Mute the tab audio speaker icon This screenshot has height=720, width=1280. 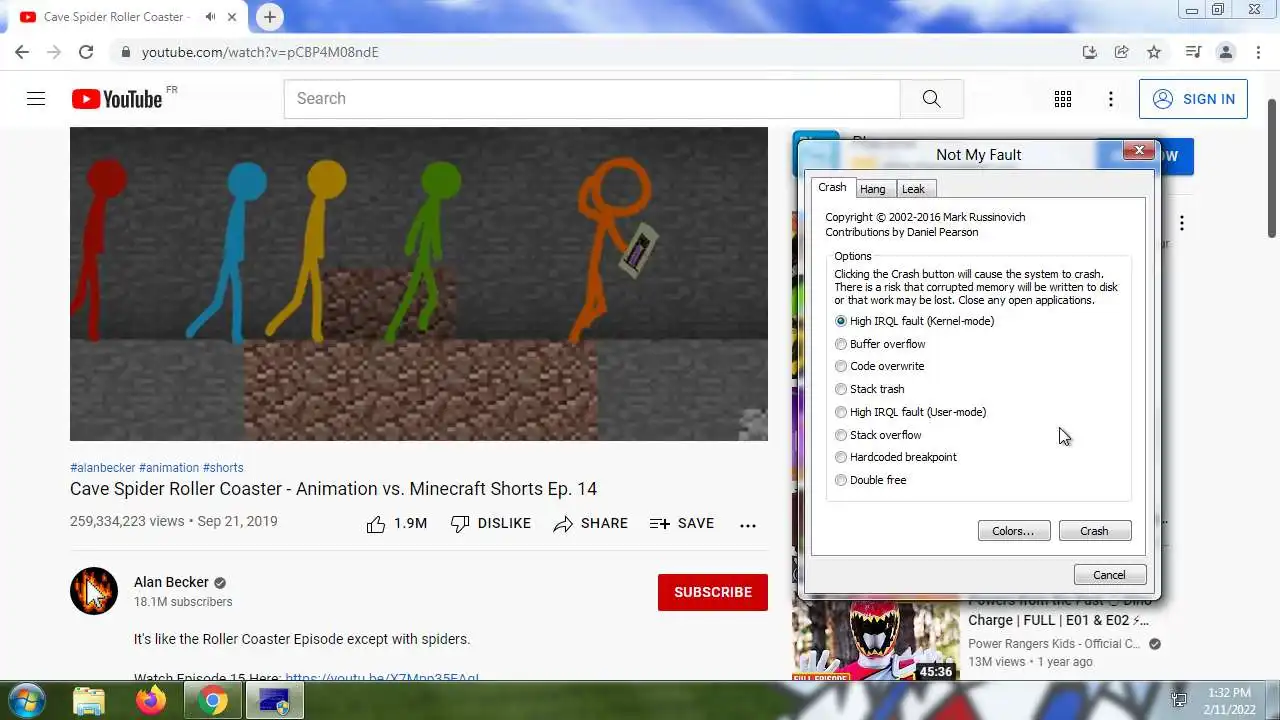click(x=210, y=17)
